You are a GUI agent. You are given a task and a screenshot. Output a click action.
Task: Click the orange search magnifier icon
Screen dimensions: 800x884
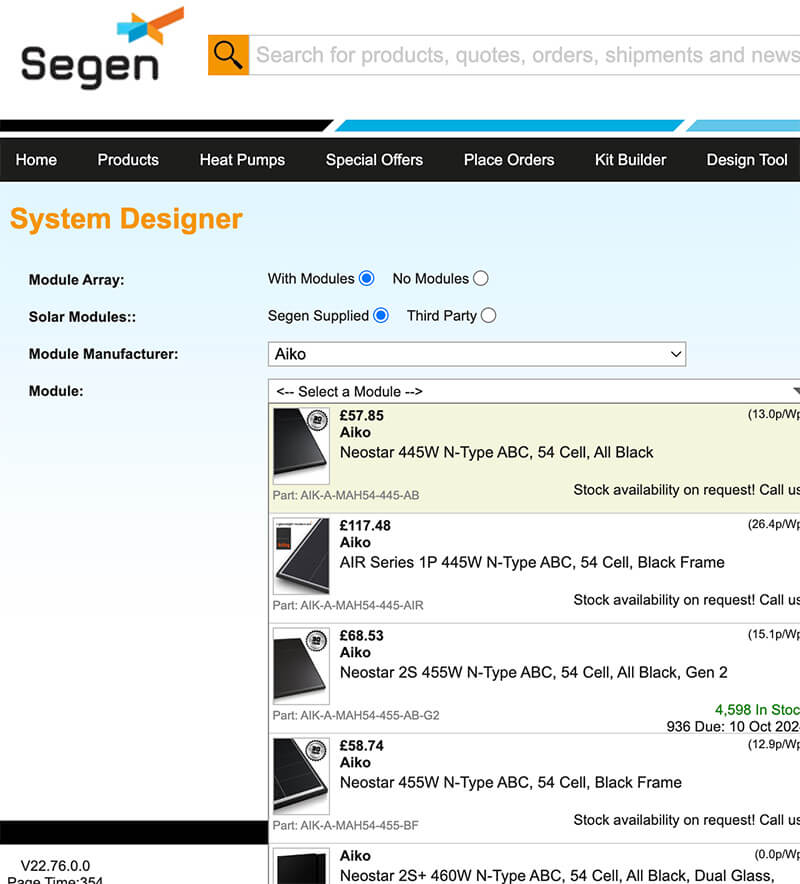pyautogui.click(x=228, y=55)
